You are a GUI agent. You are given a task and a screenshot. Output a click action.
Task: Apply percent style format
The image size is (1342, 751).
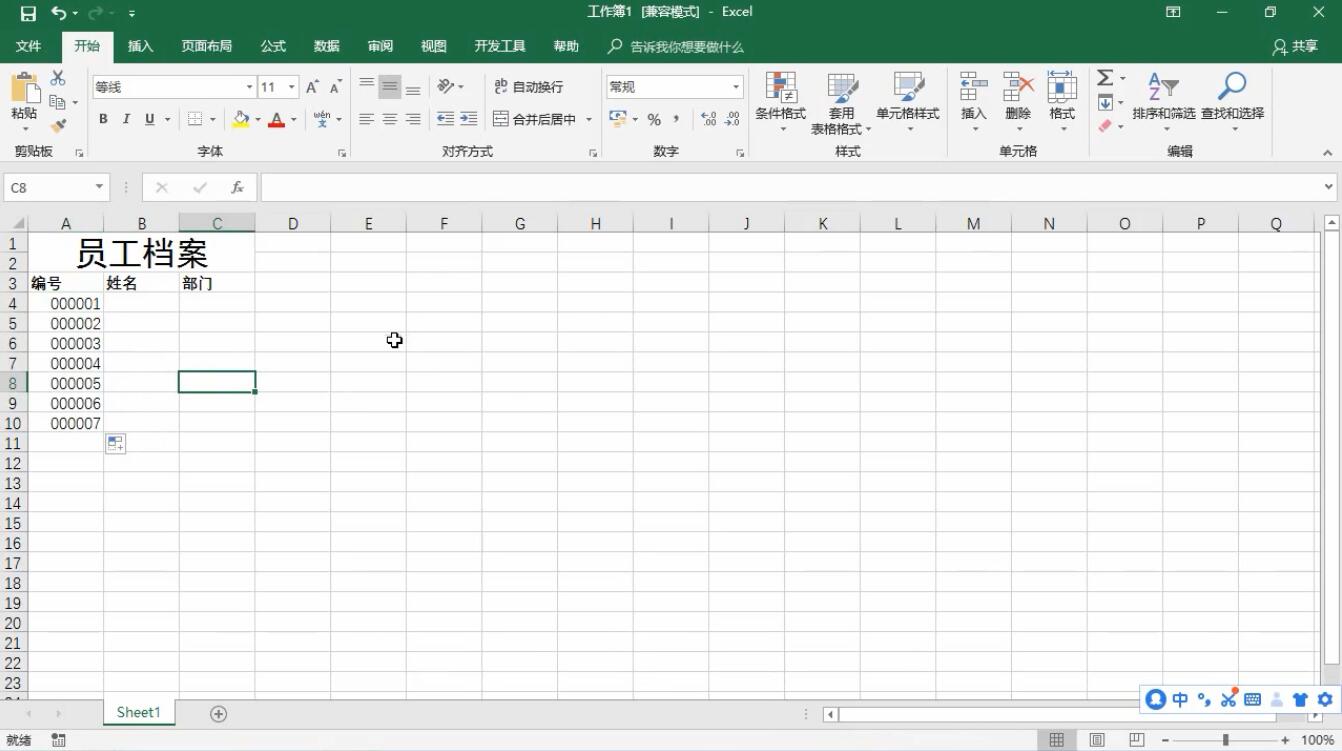654,119
